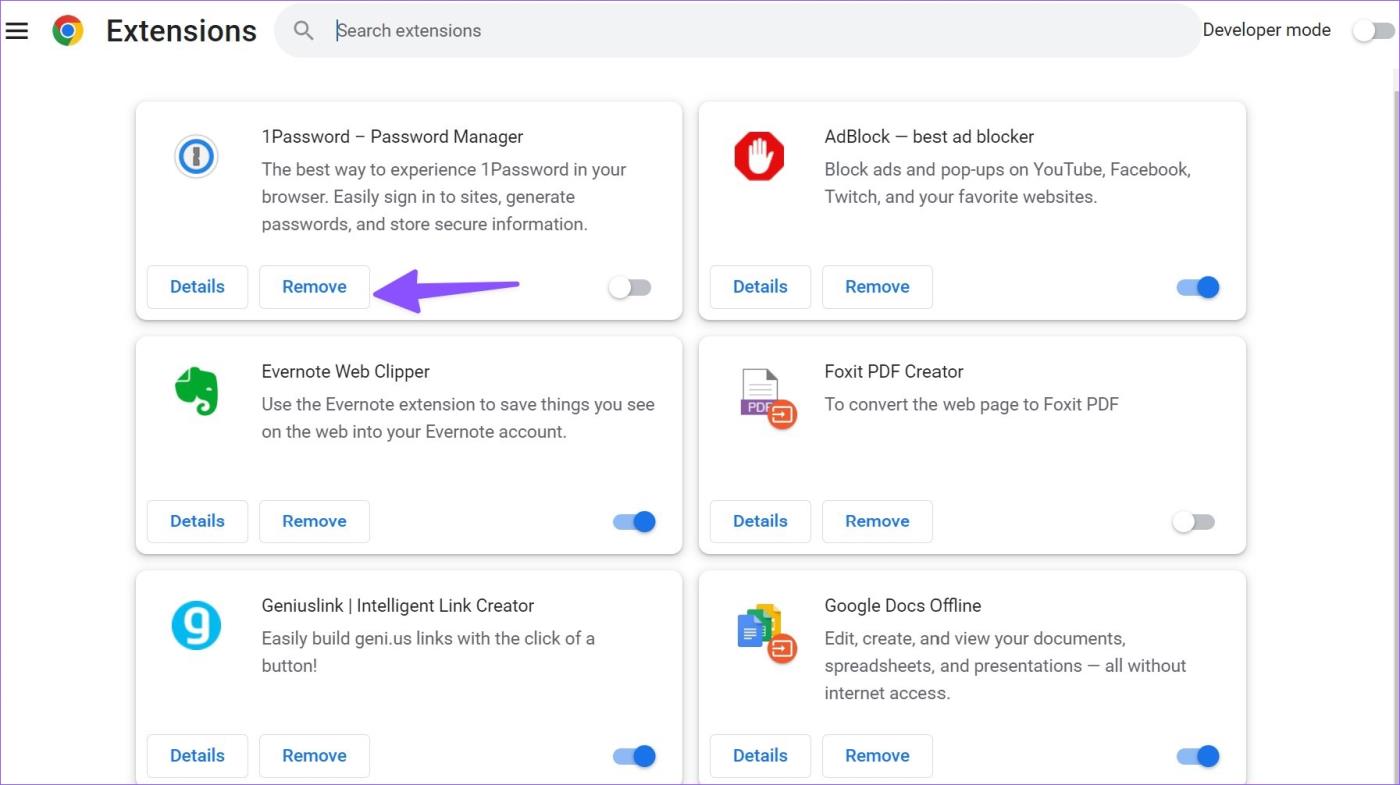
Task: Open Details for Geniuslink
Action: [197, 756]
